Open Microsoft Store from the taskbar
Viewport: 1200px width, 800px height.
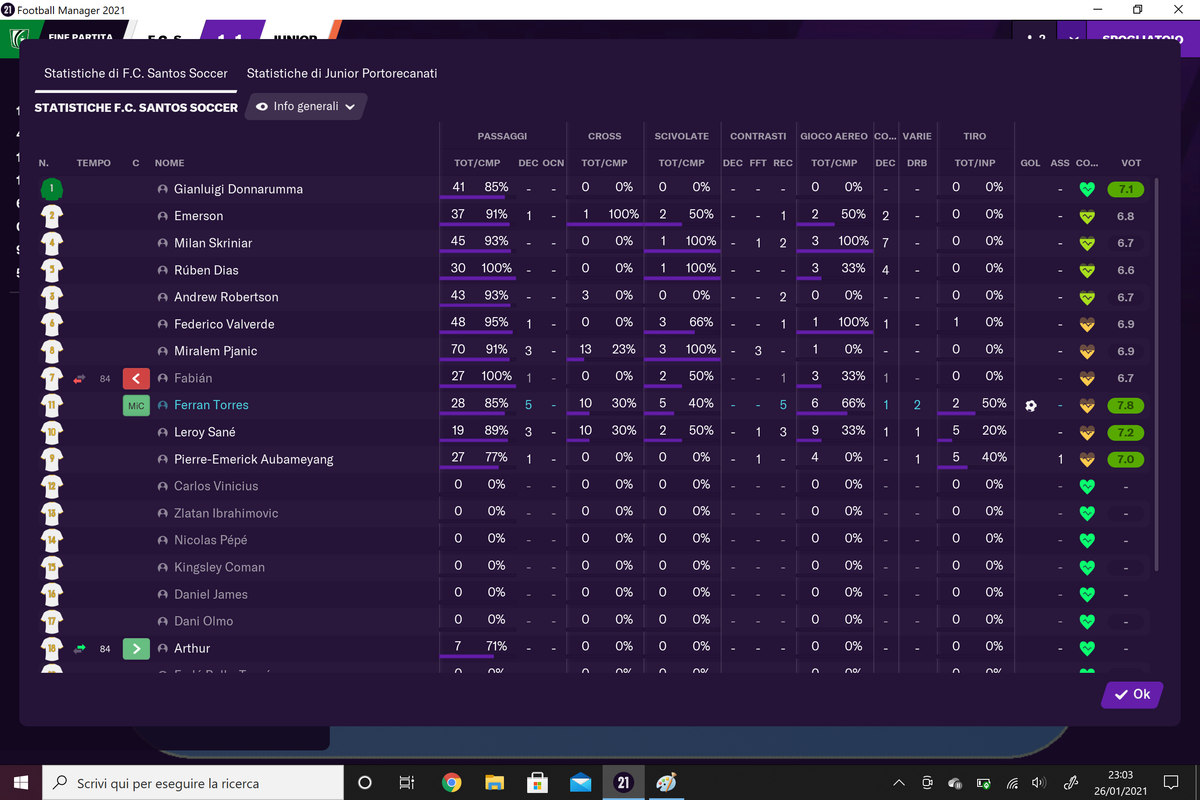537,783
